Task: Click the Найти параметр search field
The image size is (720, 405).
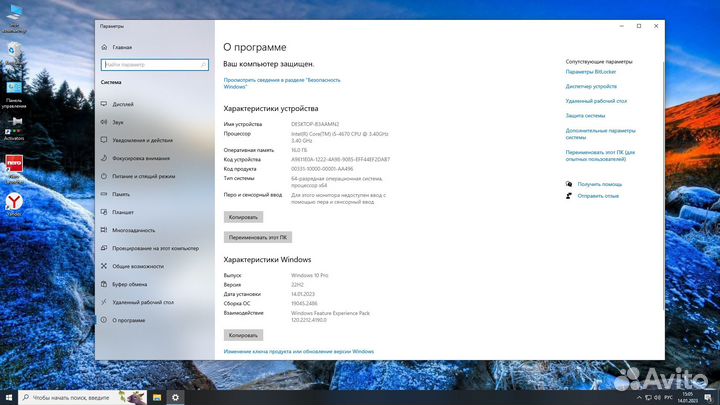Action: [155, 65]
